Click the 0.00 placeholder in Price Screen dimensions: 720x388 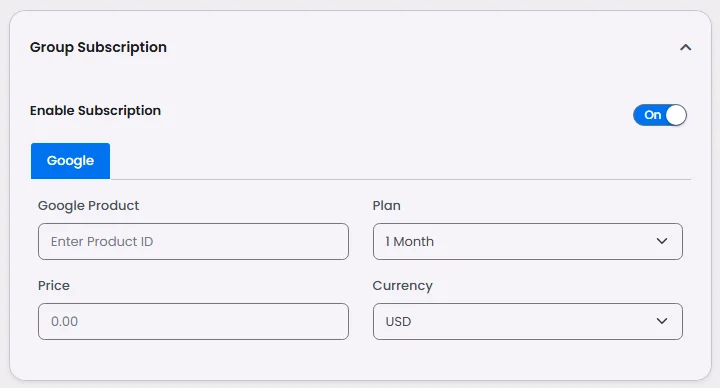[x=64, y=321]
